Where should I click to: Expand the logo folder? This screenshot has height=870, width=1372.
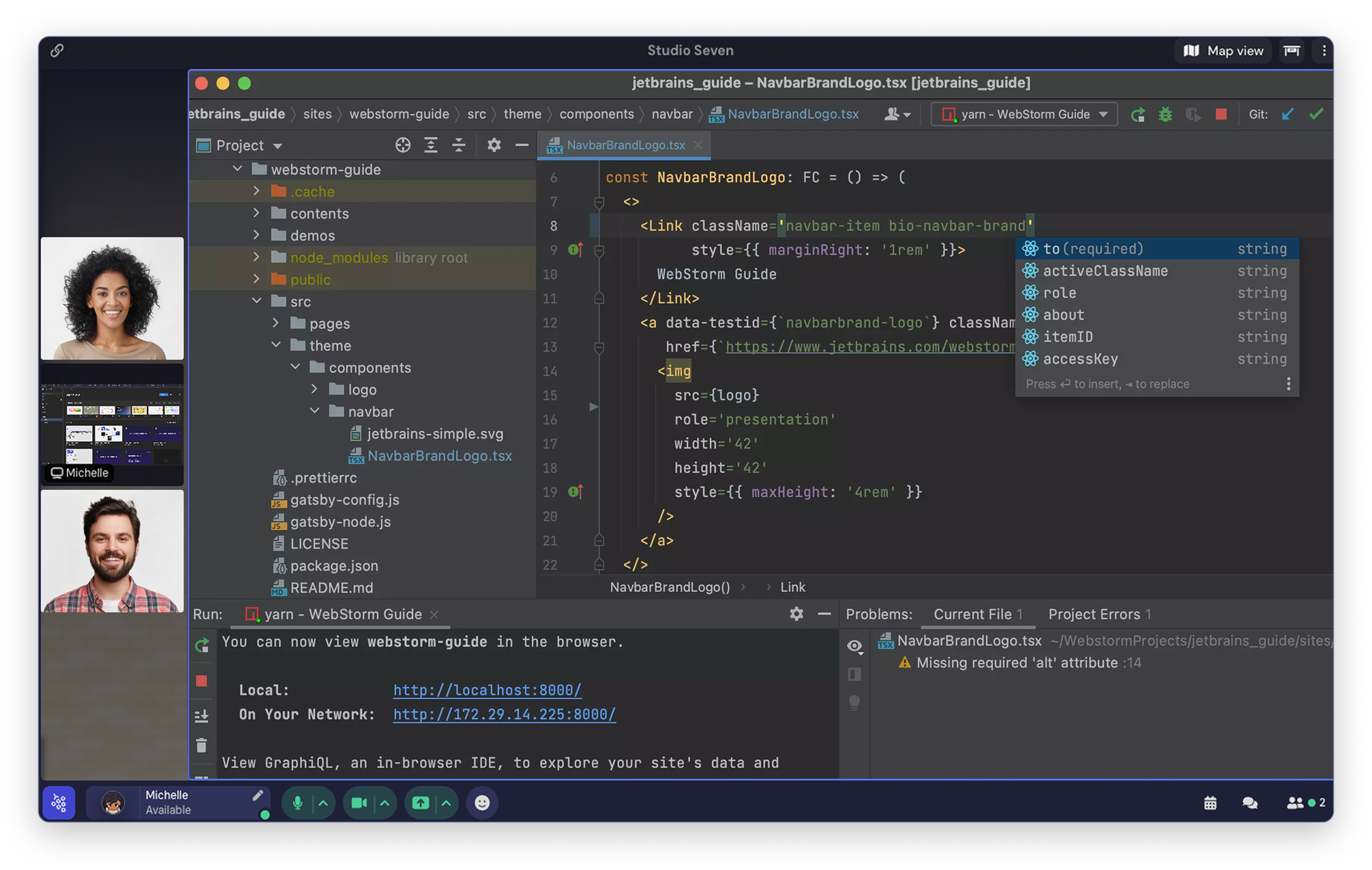coord(314,390)
